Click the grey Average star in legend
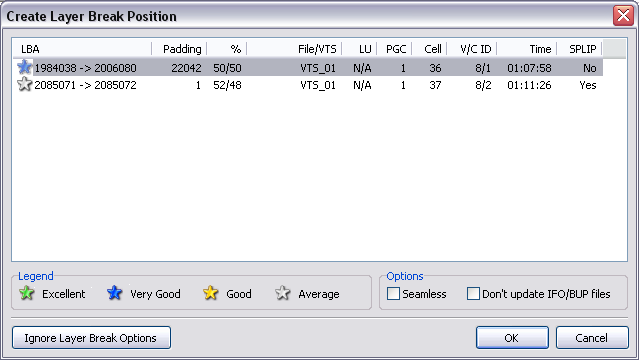This screenshot has width=639, height=360. [x=282, y=293]
